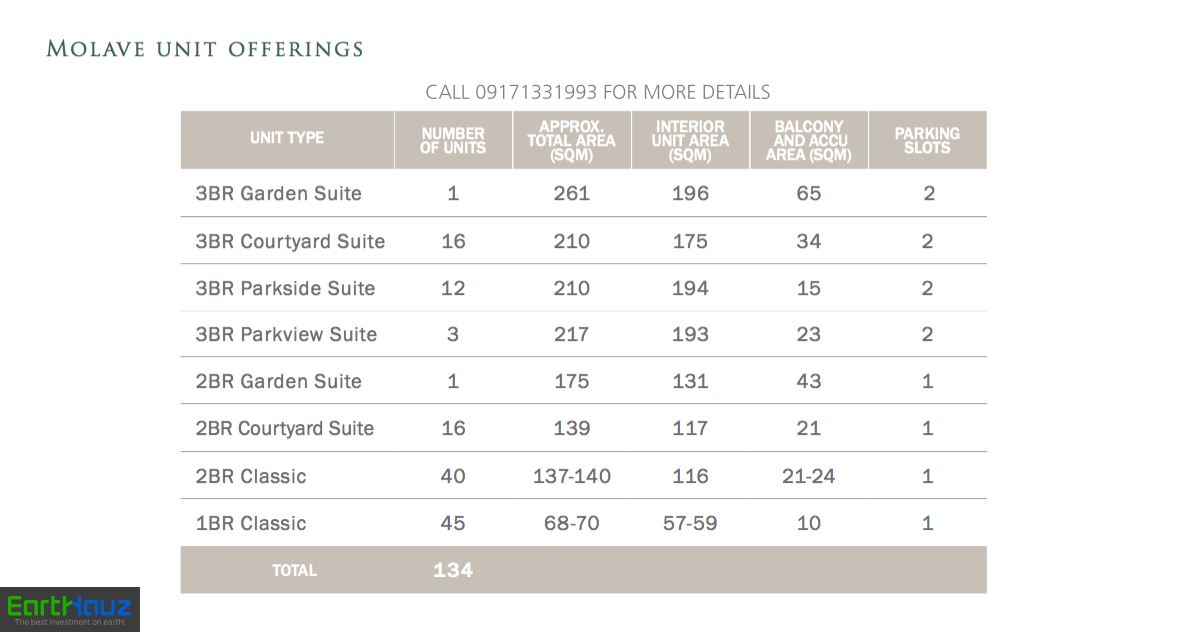Select the 2BR Classic row label
This screenshot has height=632, width=1197.
click(251, 477)
